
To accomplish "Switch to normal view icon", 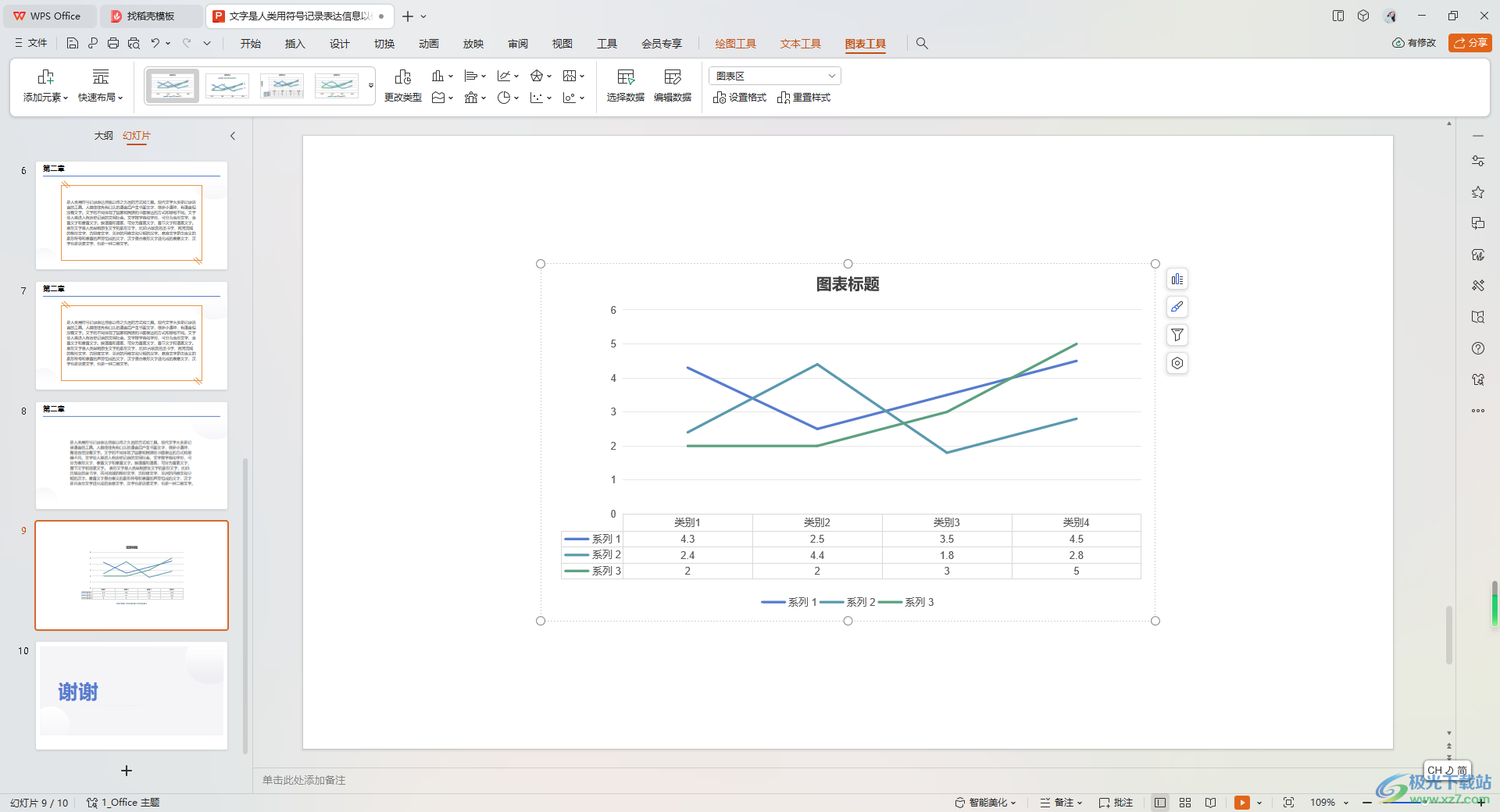I will (1160, 803).
